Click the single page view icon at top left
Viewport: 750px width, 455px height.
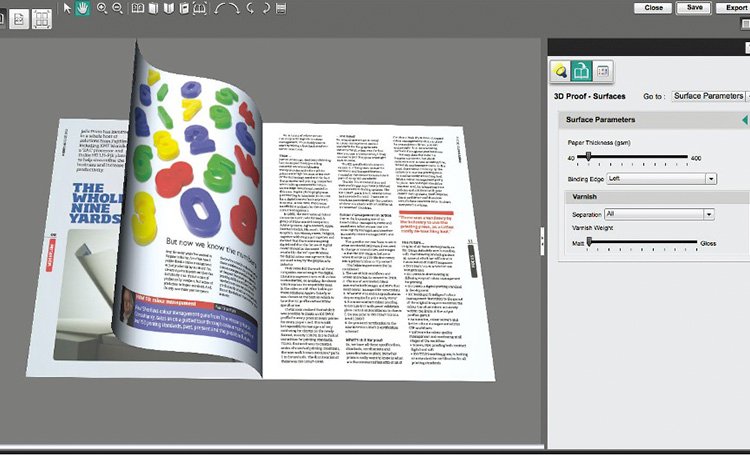coord(19,17)
